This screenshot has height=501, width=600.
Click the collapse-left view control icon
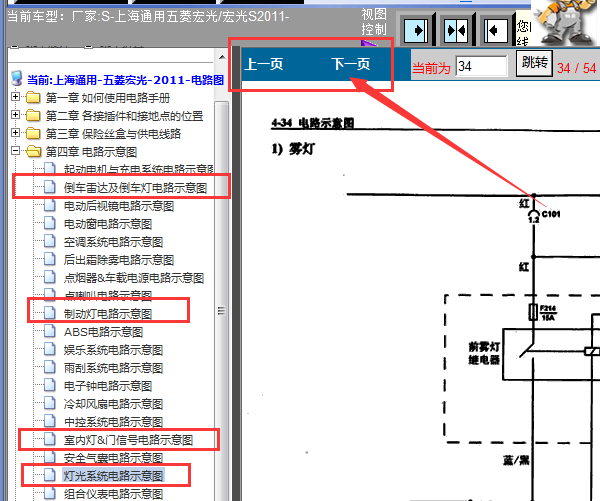[x=496, y=30]
